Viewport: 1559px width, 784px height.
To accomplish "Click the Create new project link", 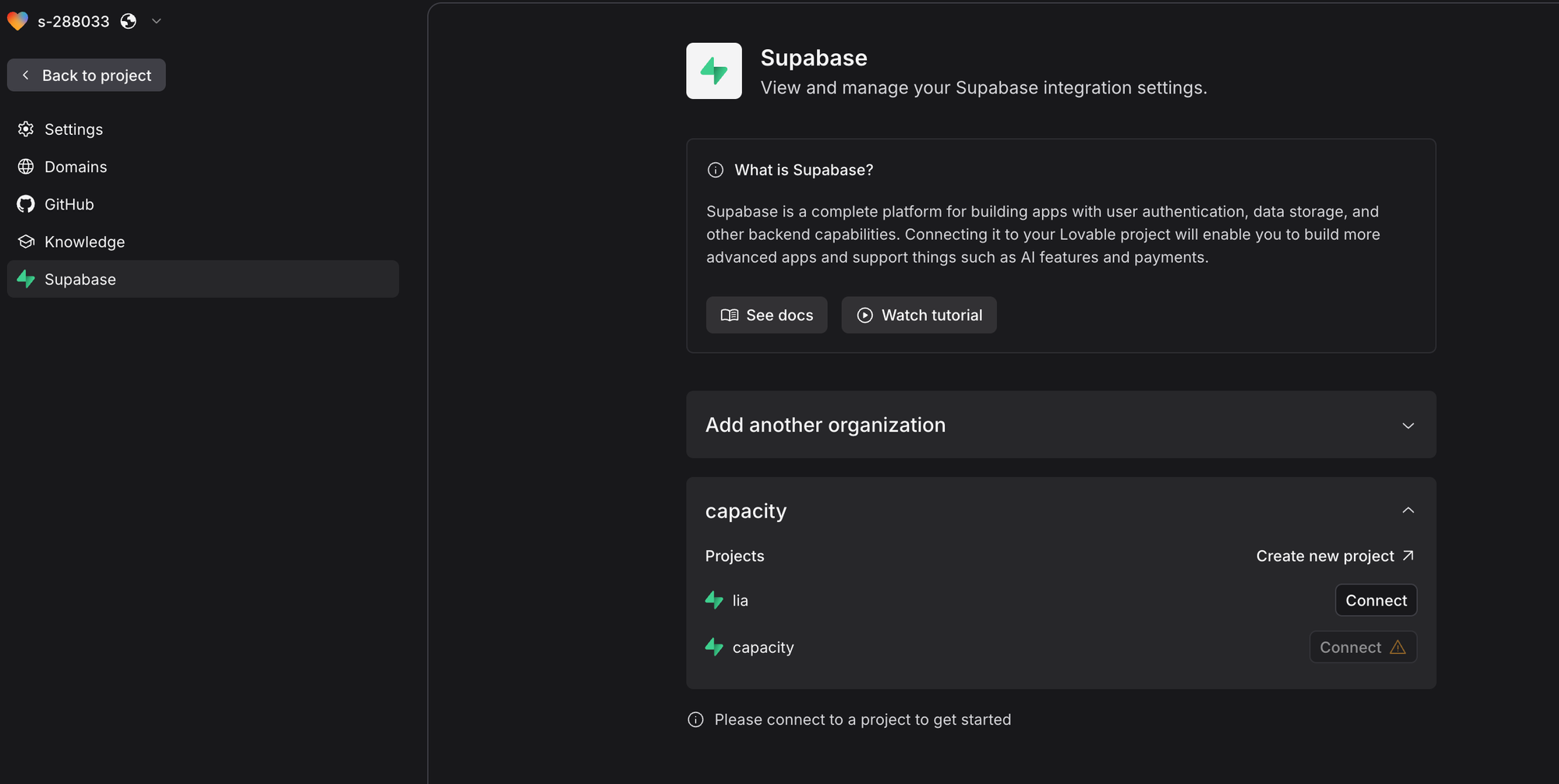I will click(x=1335, y=556).
